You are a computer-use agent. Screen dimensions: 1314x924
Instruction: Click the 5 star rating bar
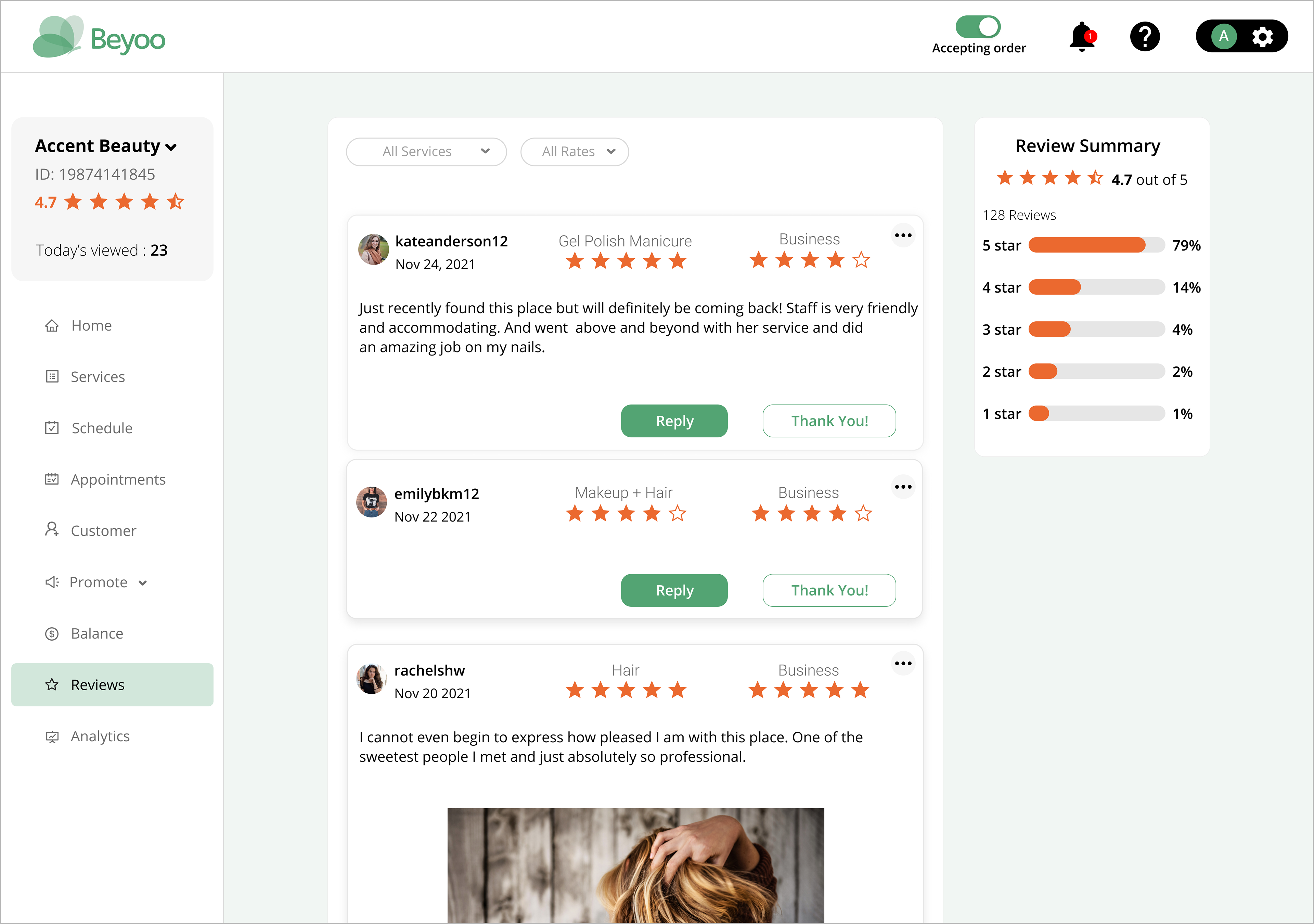point(1096,245)
